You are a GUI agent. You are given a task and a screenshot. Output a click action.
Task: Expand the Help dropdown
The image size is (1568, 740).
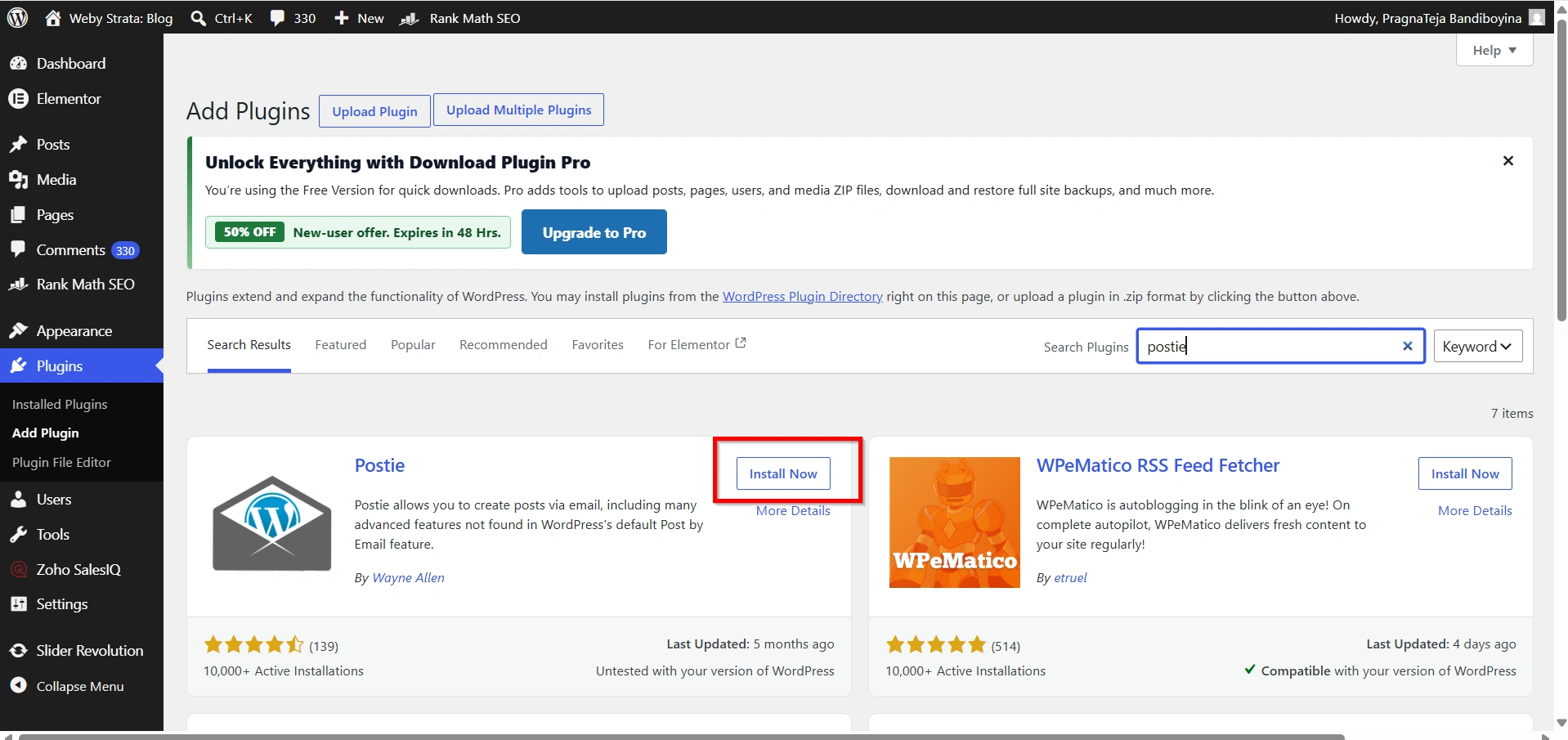point(1494,50)
